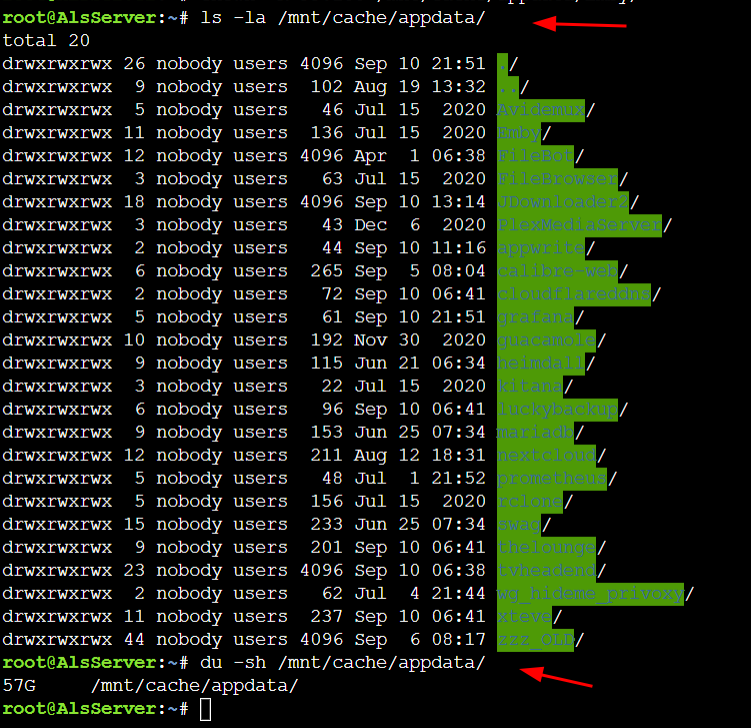Viewport: 751px width, 728px height.
Task: Click the guacamole directory name
Action: 546,340
